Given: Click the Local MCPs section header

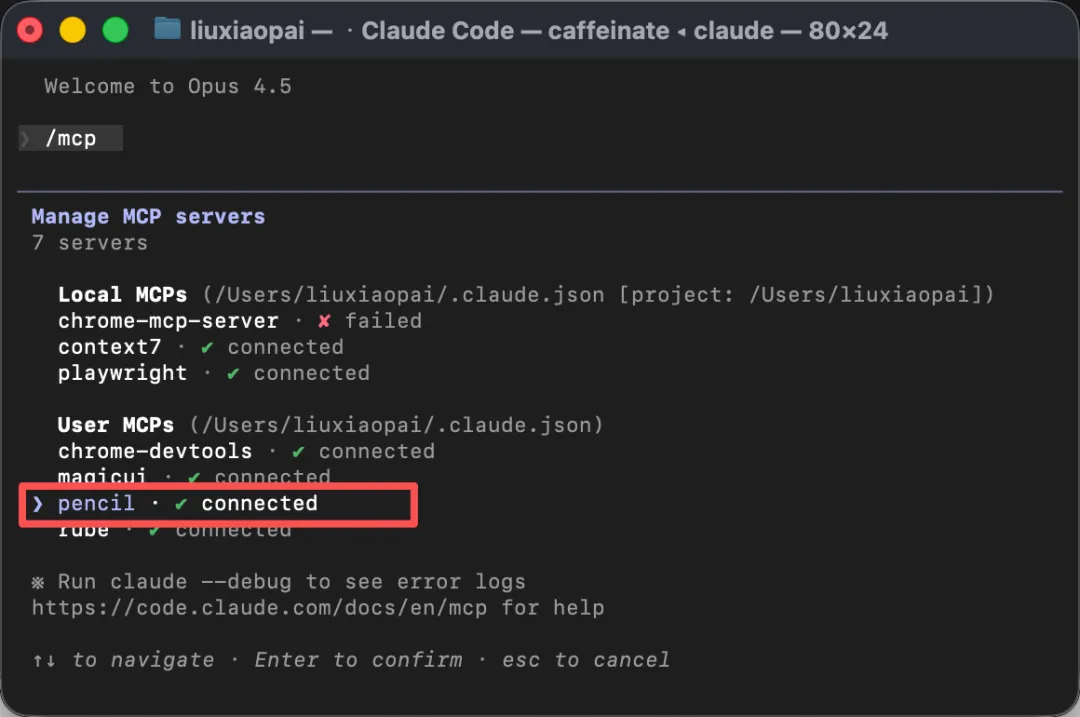Looking at the screenshot, I should pyautogui.click(x=122, y=295).
